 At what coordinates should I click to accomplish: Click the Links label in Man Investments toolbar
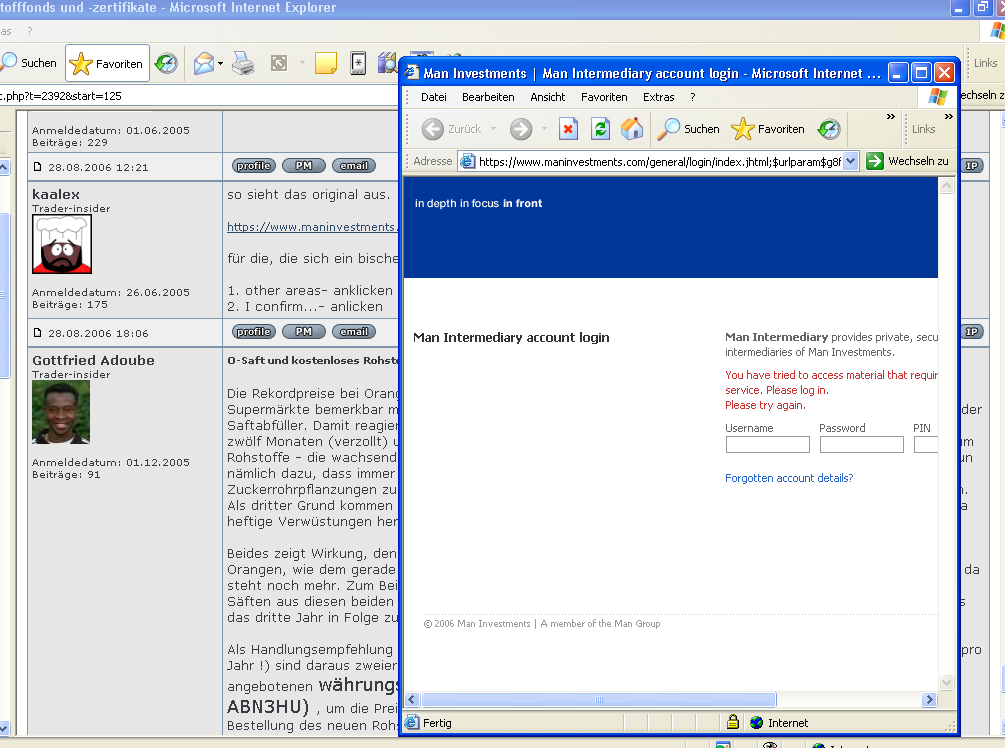(x=924, y=129)
